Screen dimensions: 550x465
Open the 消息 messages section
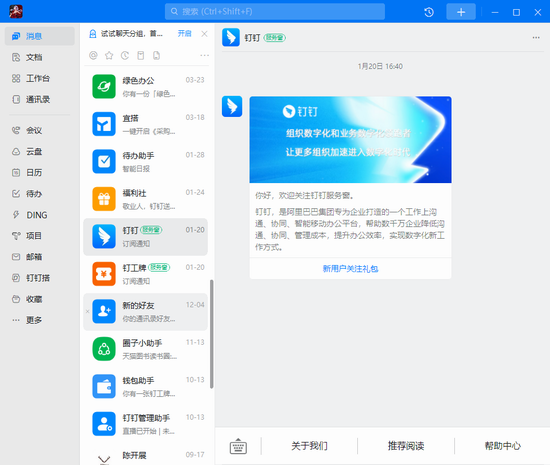(x=40, y=36)
